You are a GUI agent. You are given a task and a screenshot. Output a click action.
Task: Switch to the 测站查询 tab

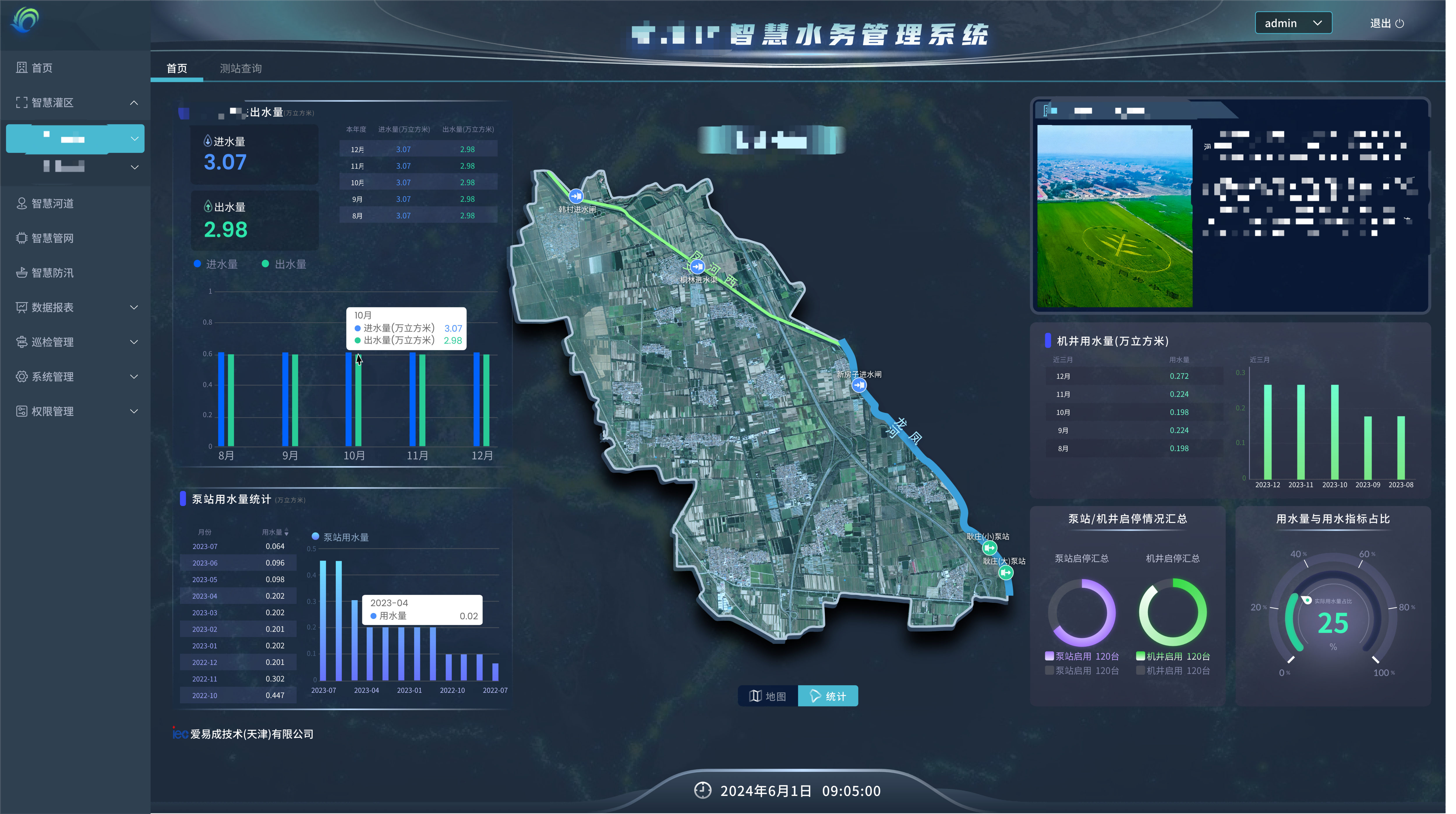coord(241,68)
